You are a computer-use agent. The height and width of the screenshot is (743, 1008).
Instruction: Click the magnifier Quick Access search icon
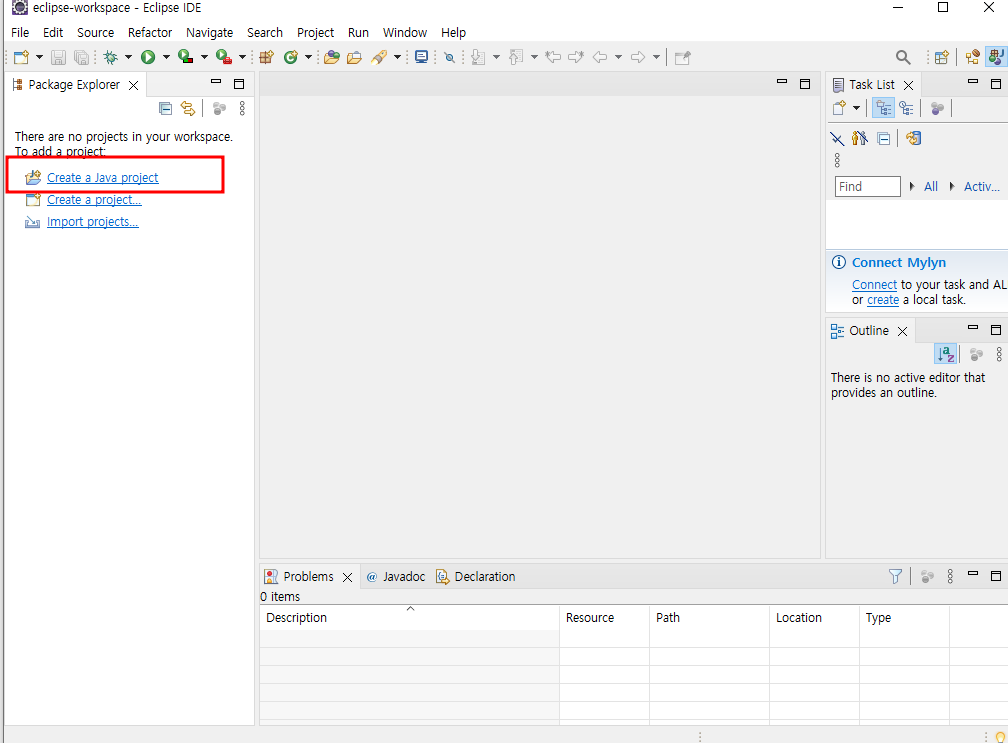(903, 57)
